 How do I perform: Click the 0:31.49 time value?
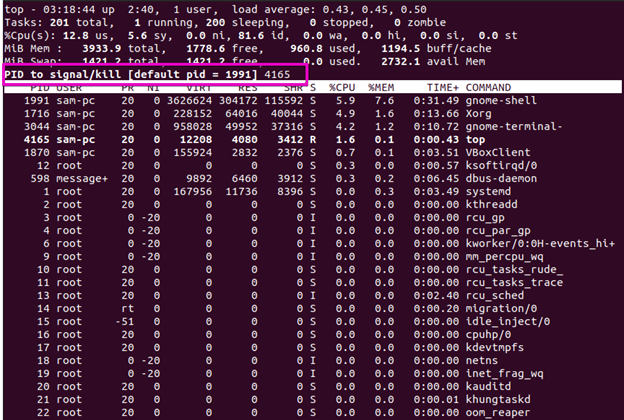tap(436, 101)
